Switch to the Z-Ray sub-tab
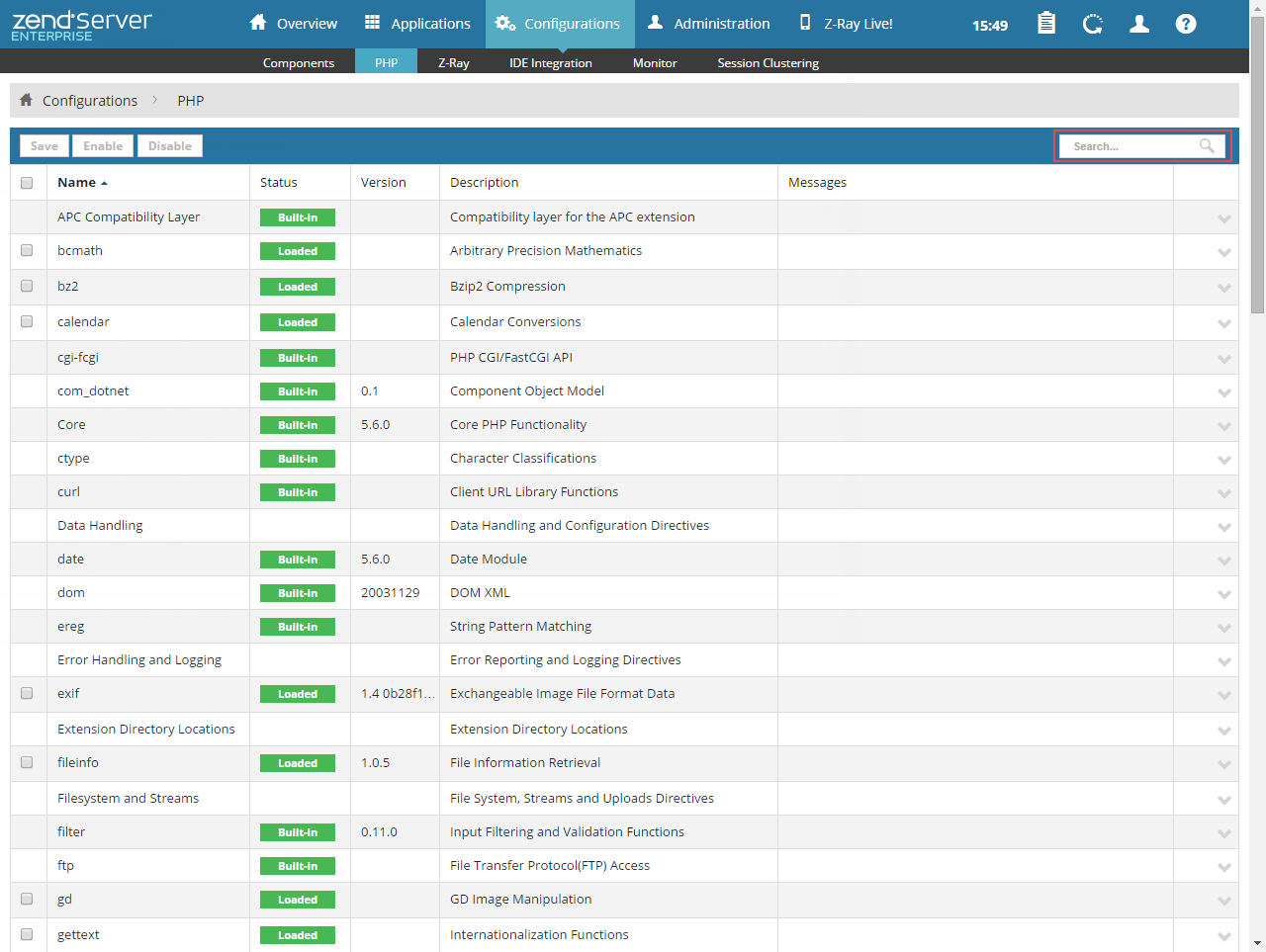This screenshot has height=952, width=1266. [x=453, y=62]
